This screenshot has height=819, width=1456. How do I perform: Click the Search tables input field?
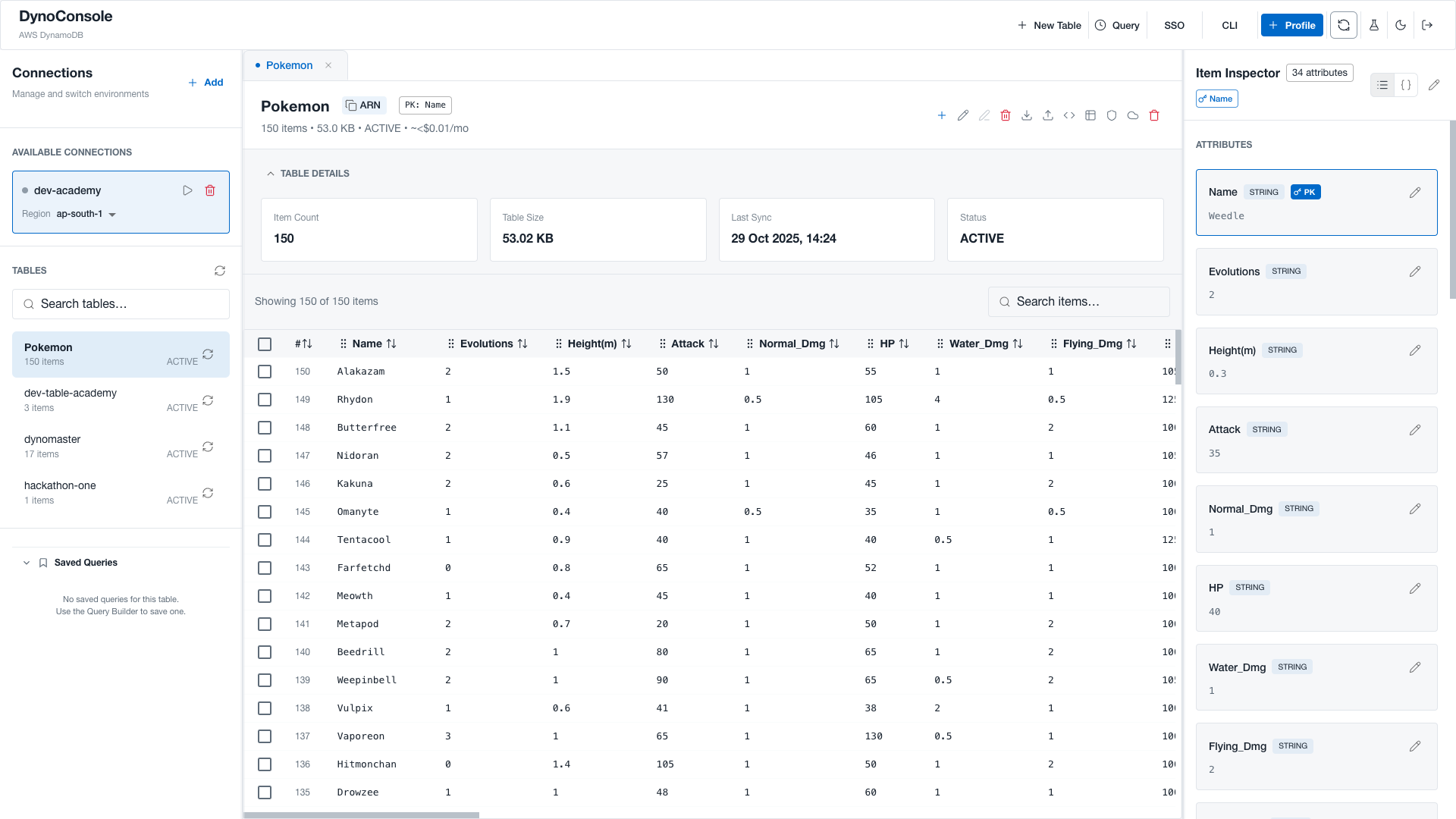(x=121, y=304)
